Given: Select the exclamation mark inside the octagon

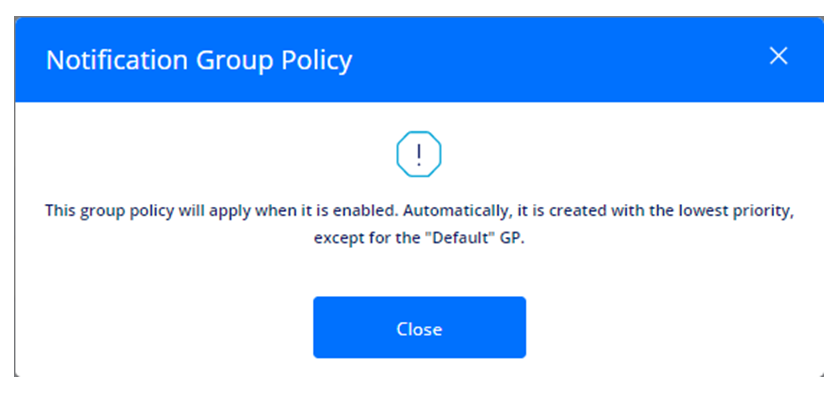Looking at the screenshot, I should (x=419, y=155).
